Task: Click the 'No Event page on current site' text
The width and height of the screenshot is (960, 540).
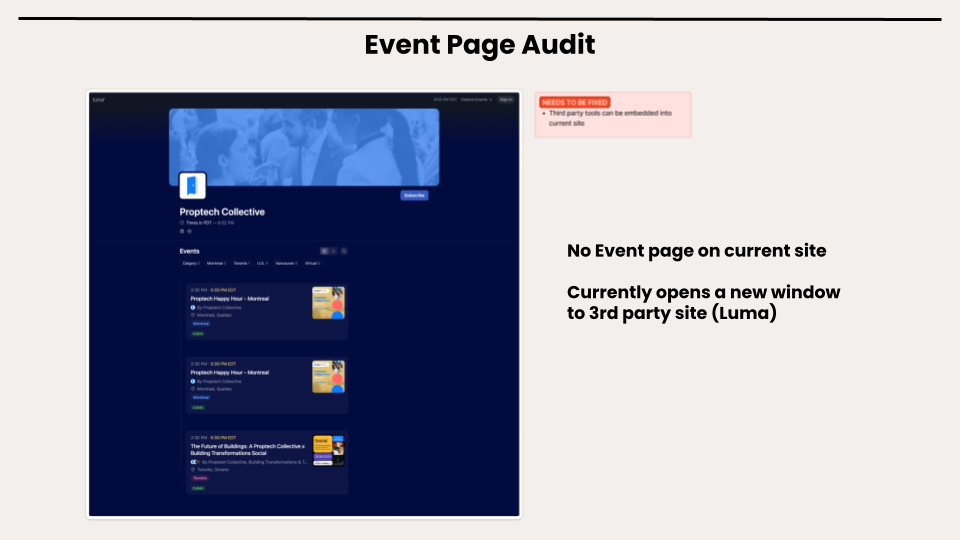Action: tap(696, 250)
